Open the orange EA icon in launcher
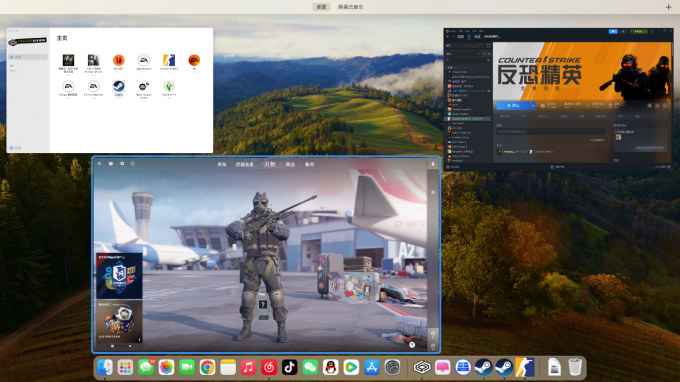 pyautogui.click(x=194, y=60)
